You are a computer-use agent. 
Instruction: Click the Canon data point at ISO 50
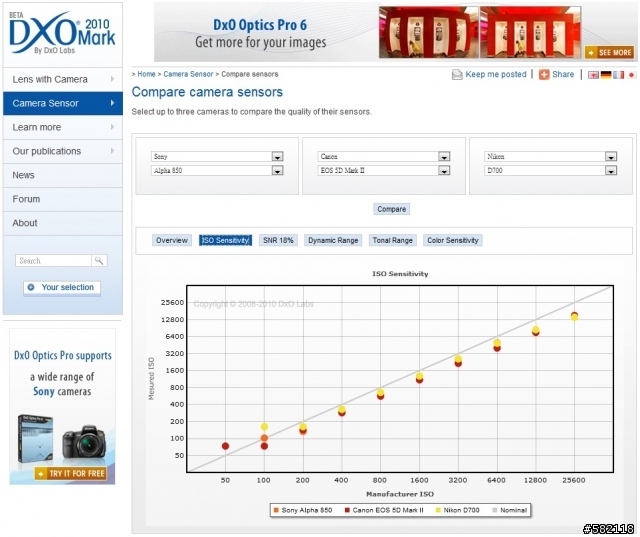225,446
